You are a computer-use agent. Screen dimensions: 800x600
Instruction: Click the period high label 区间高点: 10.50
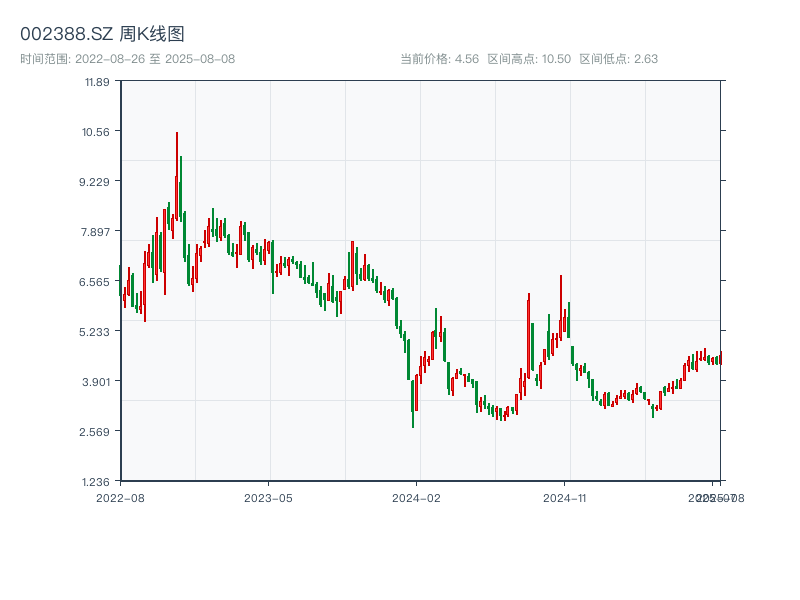click(x=529, y=59)
